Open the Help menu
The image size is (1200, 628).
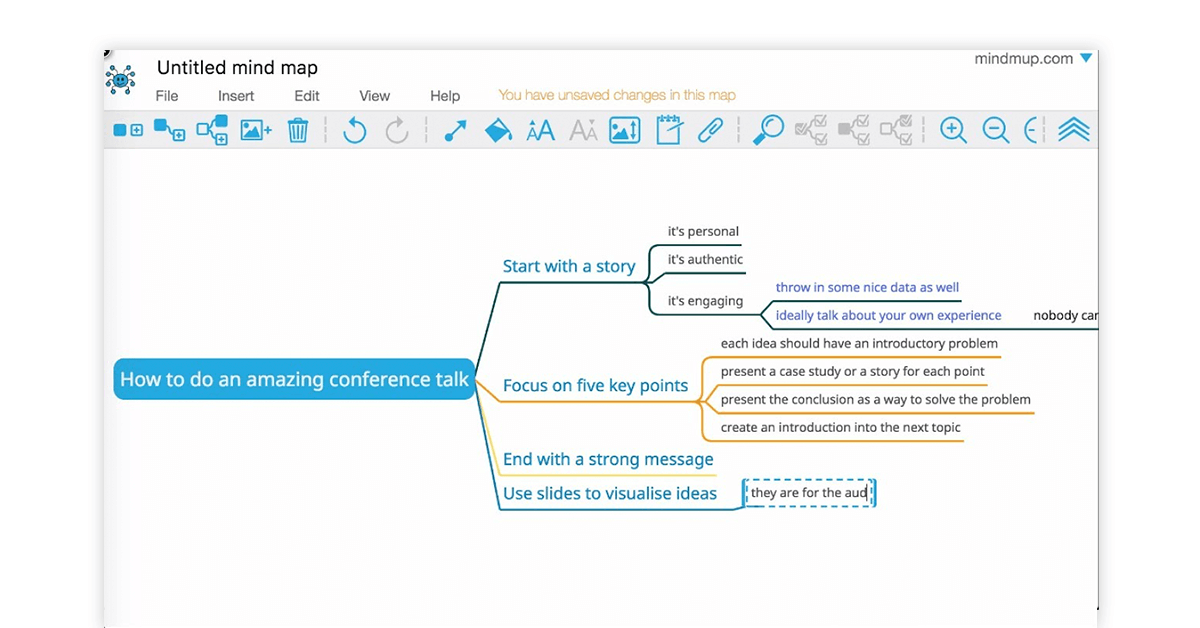tap(445, 96)
